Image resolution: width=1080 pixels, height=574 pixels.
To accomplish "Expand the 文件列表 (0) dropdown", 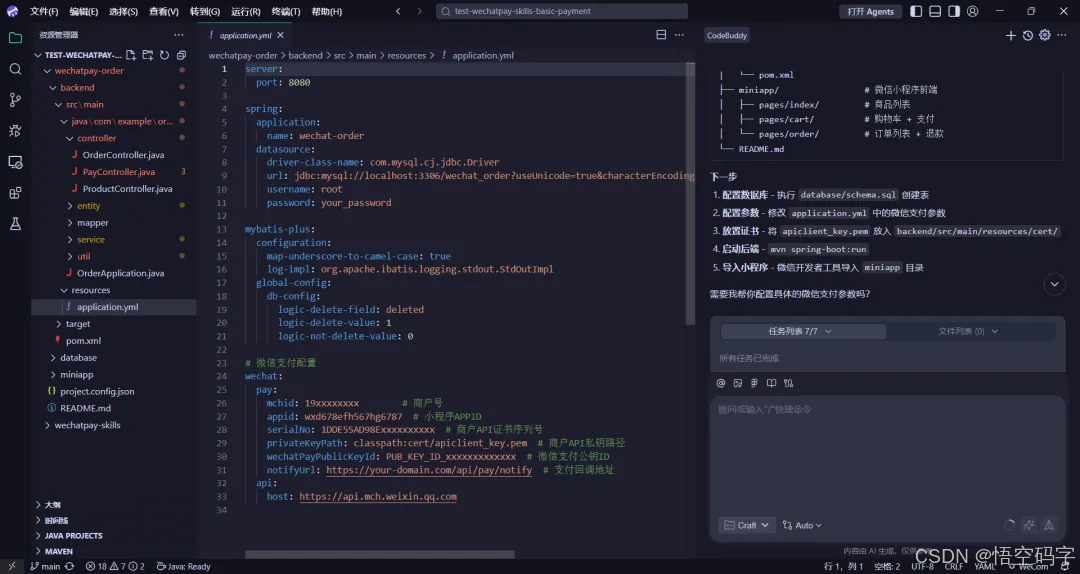I will [x=968, y=331].
